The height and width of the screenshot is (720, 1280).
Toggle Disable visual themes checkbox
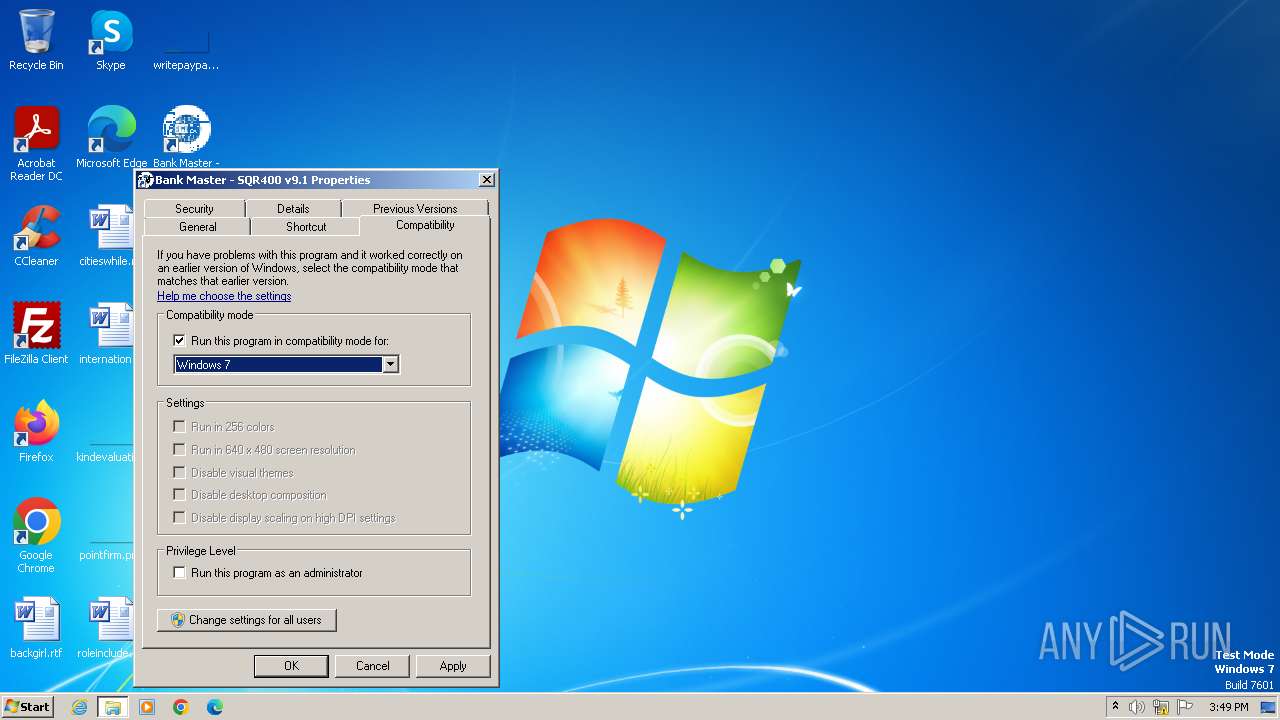pyautogui.click(x=180, y=473)
